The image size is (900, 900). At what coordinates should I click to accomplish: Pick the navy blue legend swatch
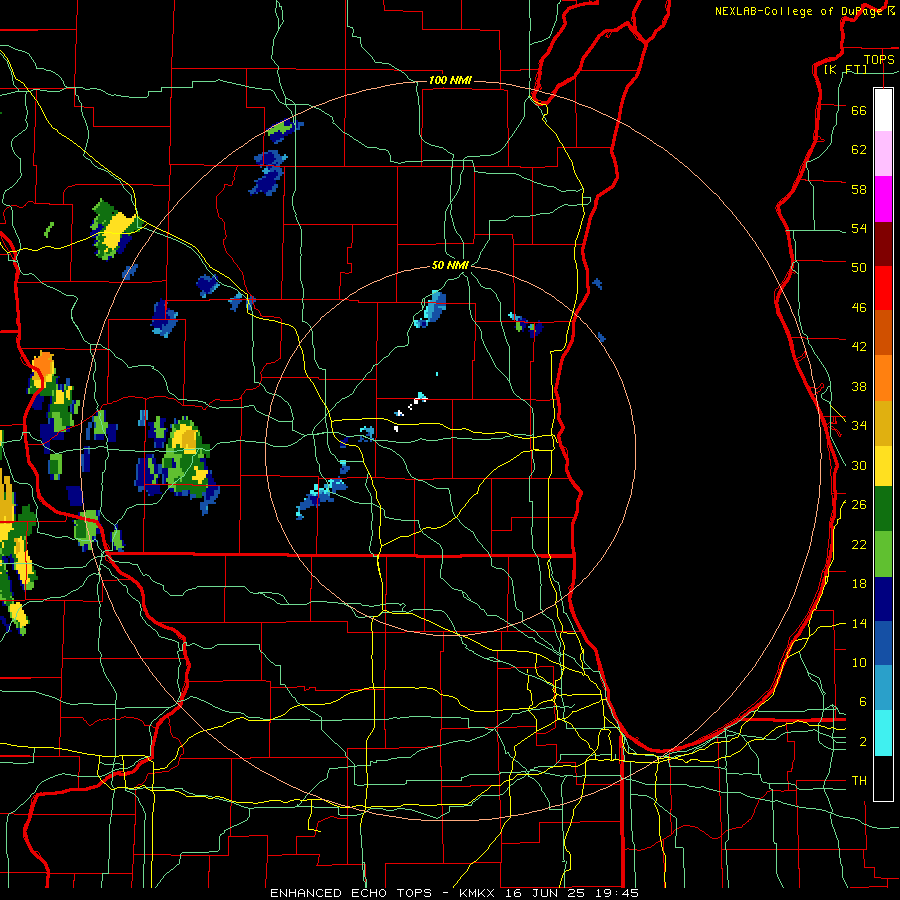883,599
